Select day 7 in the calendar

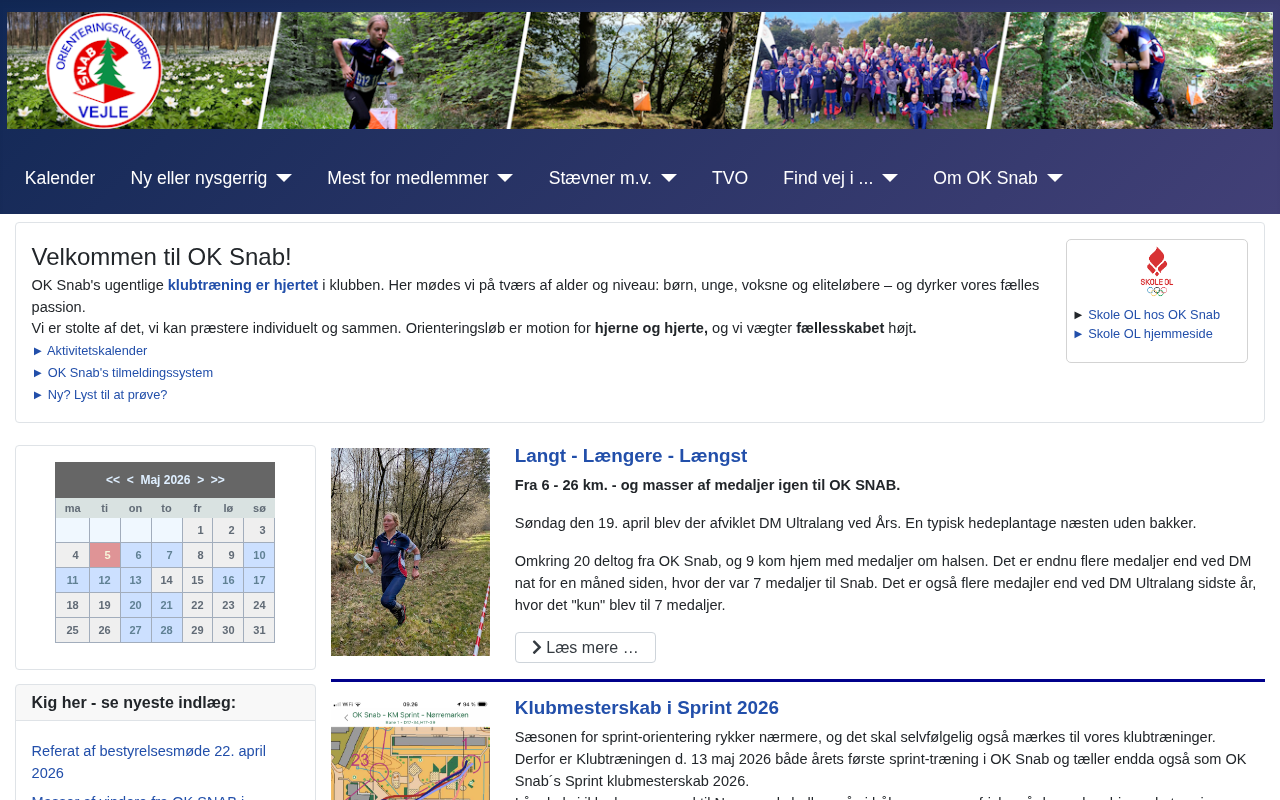tap(167, 555)
